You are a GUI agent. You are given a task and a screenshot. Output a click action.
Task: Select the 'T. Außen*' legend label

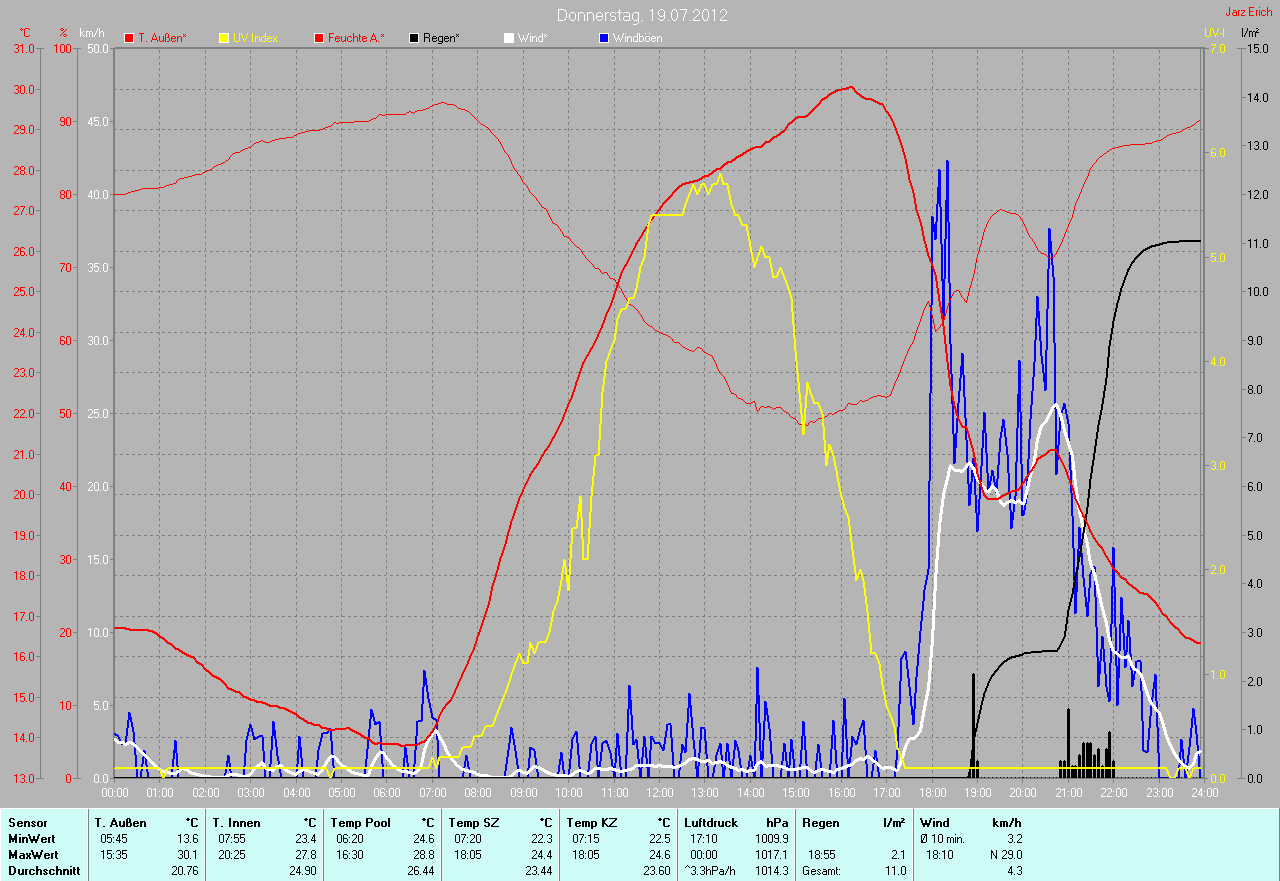[162, 38]
